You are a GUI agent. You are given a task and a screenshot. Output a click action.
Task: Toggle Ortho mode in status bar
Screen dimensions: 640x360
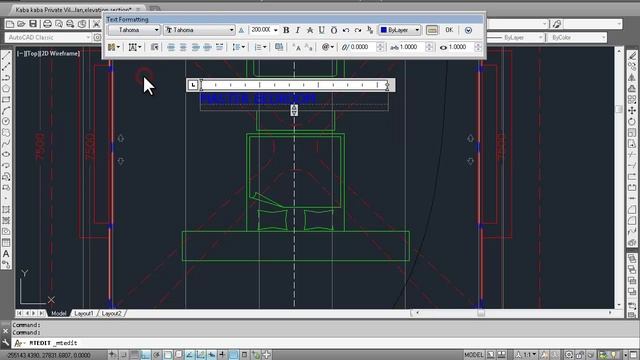click(x=146, y=355)
